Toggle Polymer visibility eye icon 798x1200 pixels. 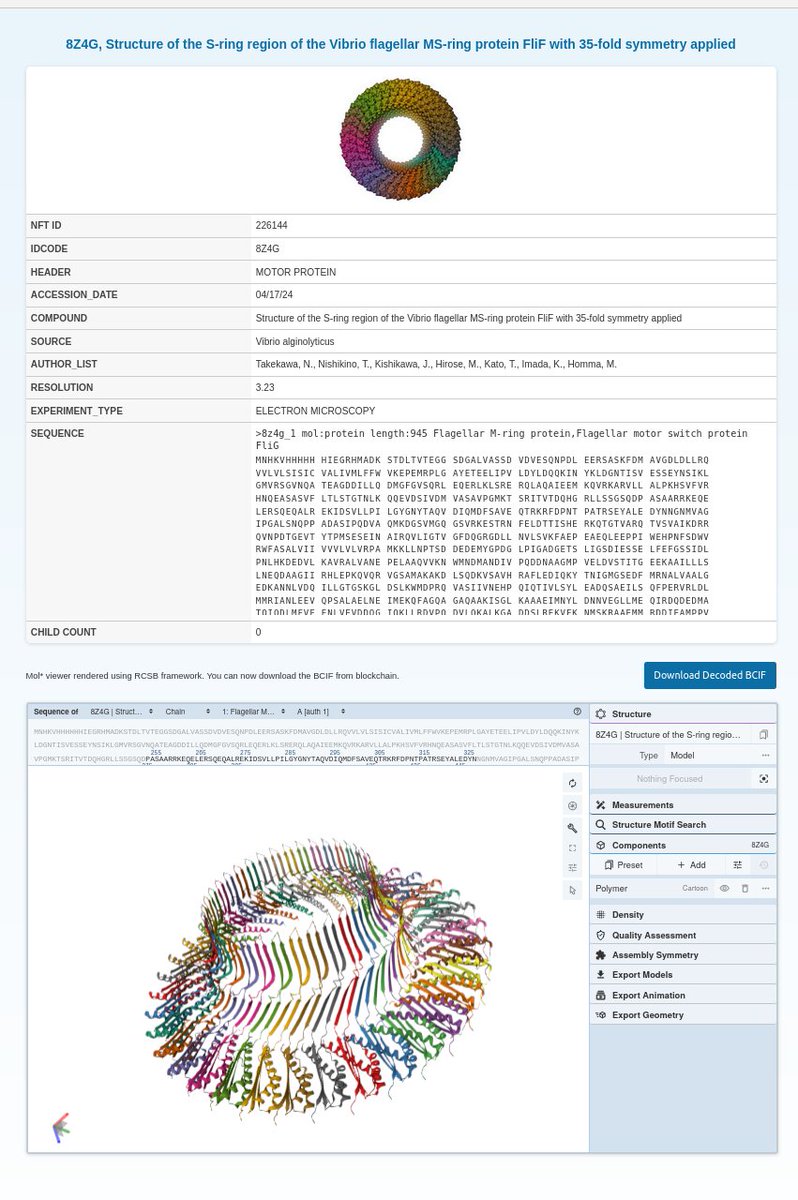(x=724, y=888)
